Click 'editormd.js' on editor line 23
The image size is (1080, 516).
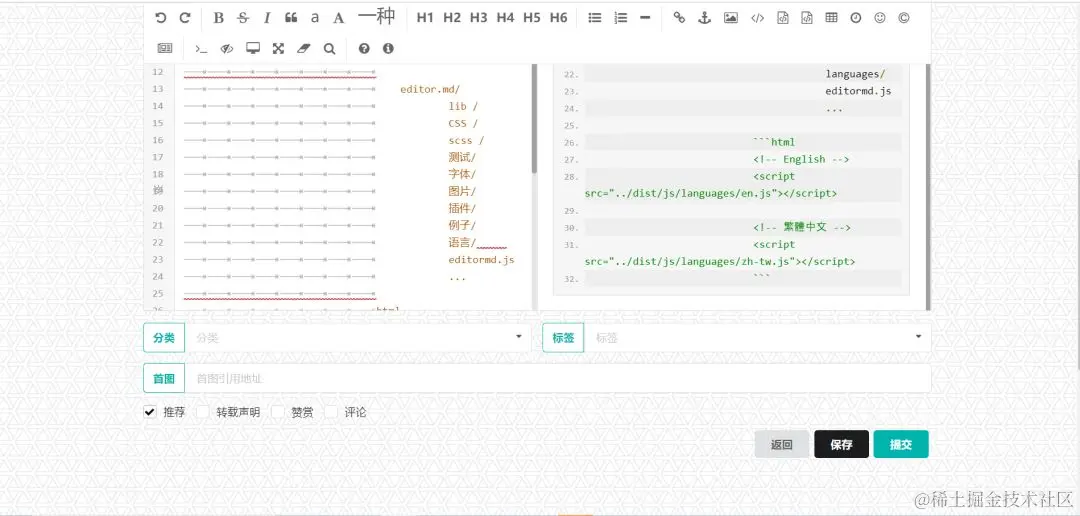click(x=481, y=260)
